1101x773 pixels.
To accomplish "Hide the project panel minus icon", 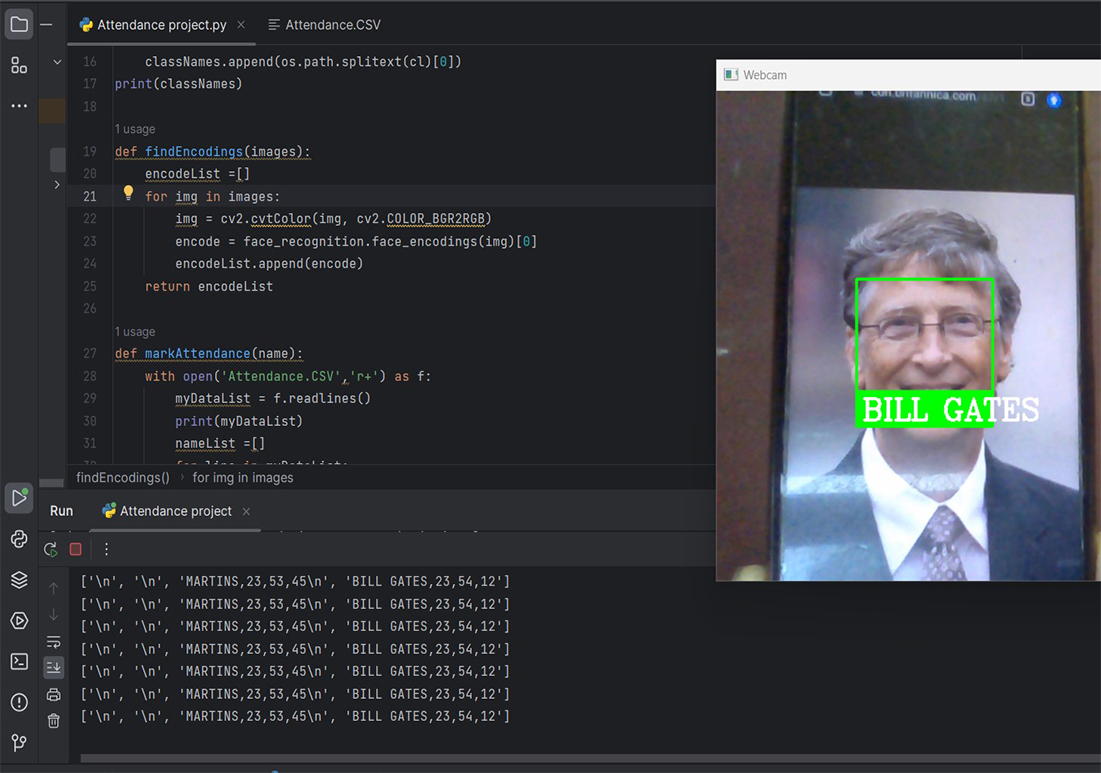I will (46, 25).
